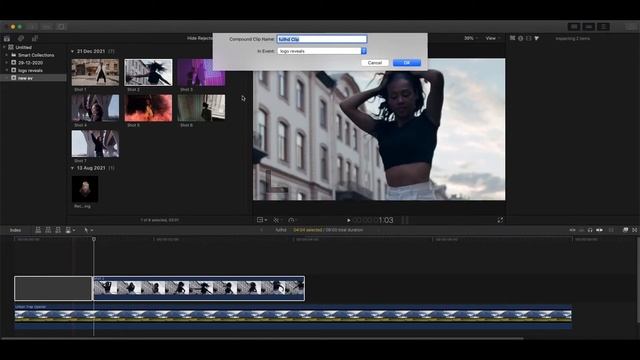This screenshot has height=360, width=640.
Task: Open the Select tool picker in timeline
Action: (88, 230)
